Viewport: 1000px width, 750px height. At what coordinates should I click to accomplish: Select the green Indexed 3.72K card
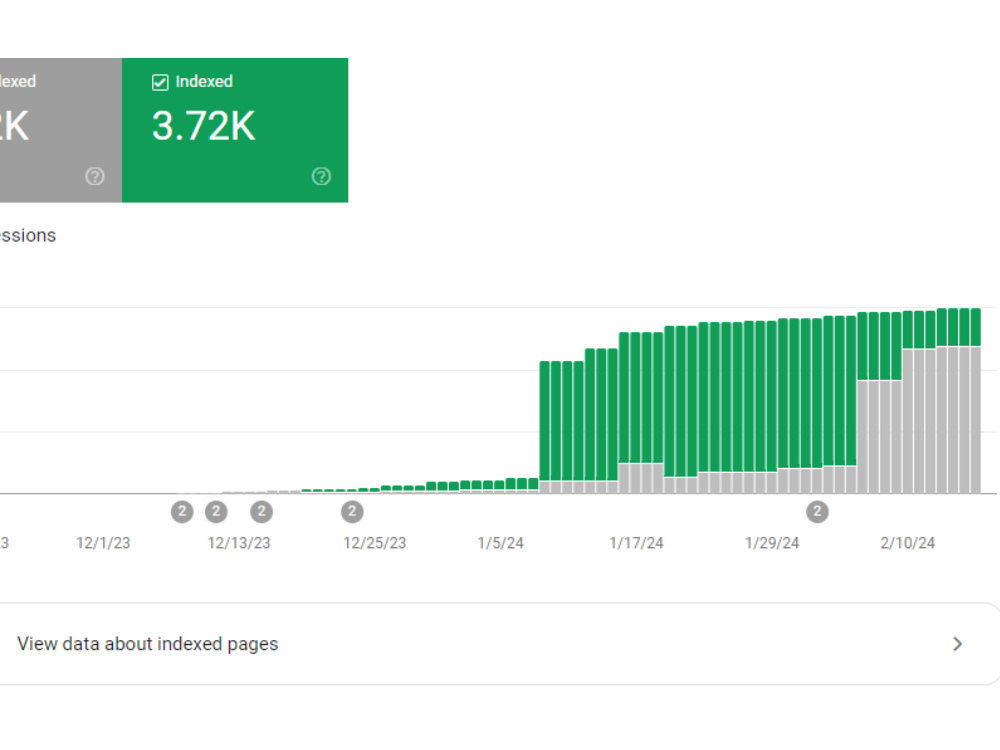pos(235,130)
